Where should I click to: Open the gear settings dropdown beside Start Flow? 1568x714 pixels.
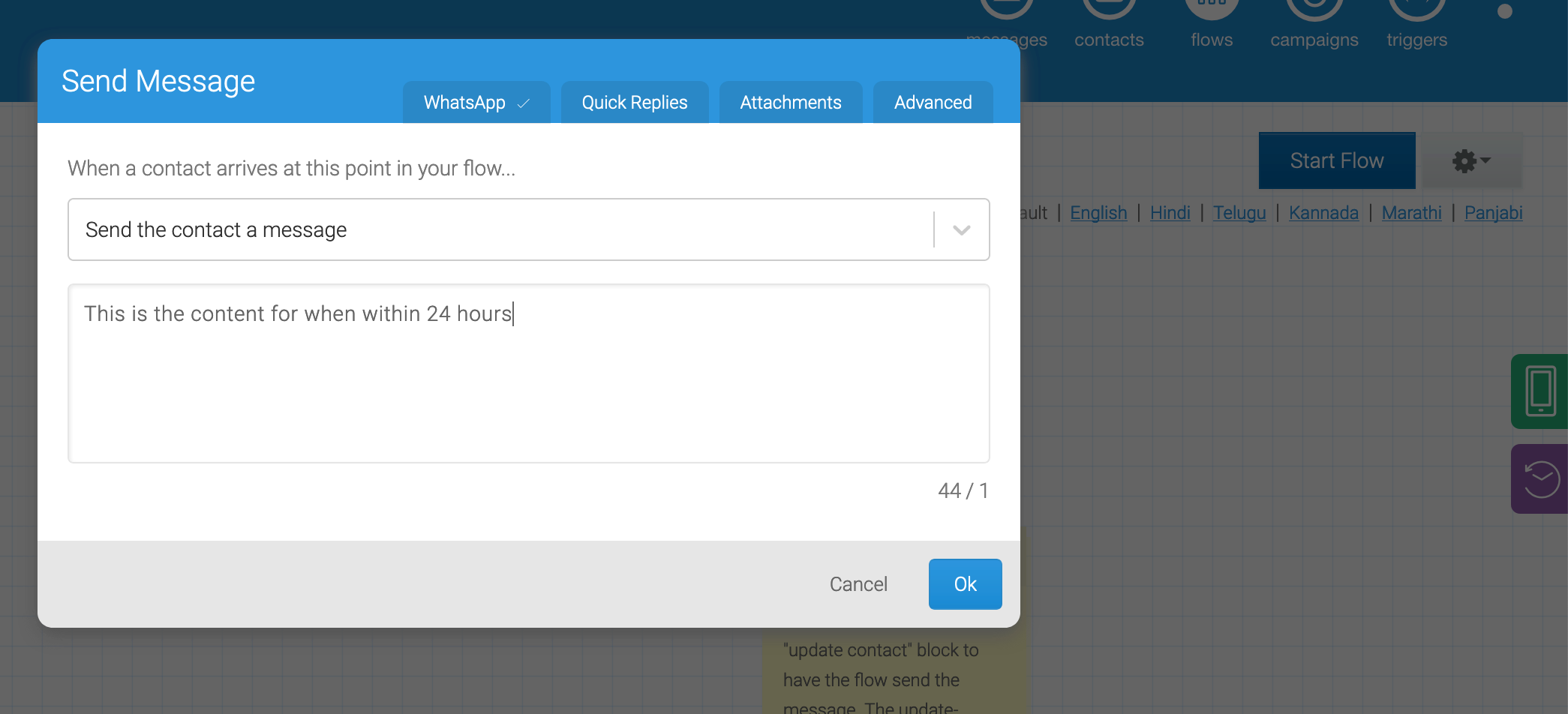click(x=1470, y=160)
